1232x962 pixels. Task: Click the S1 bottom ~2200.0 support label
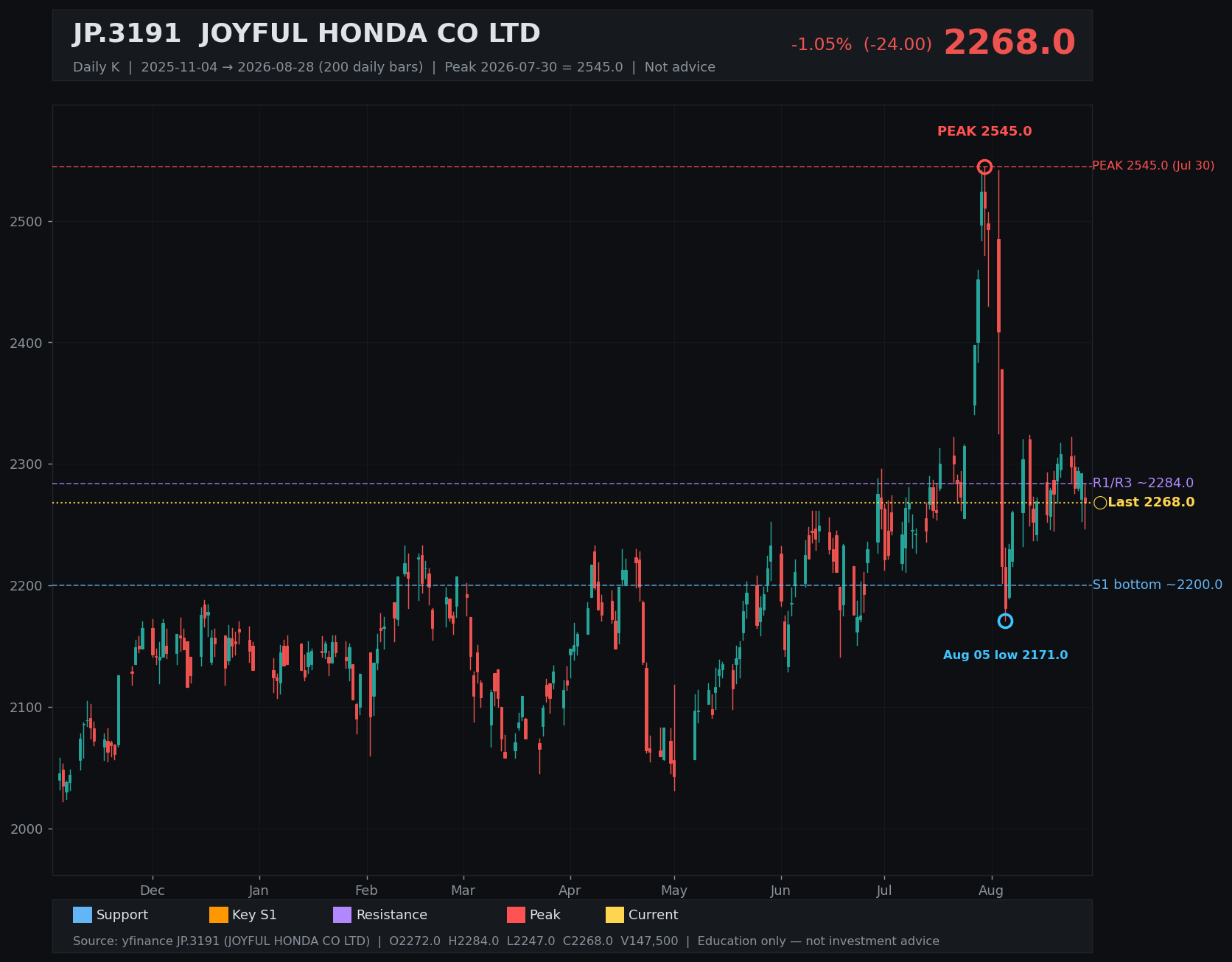click(1157, 585)
